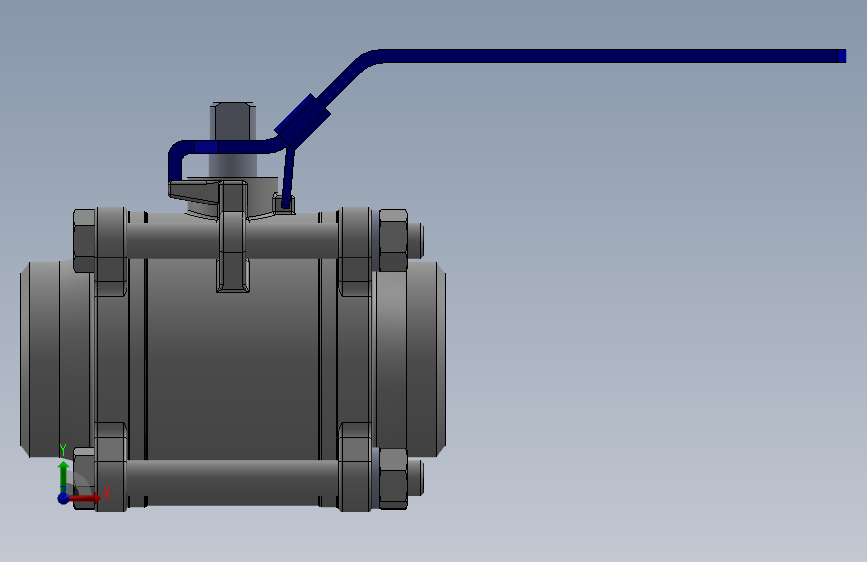Screen dimensions: 867x562
Task: Select the top-left hex bolt head
Action: tap(84, 241)
